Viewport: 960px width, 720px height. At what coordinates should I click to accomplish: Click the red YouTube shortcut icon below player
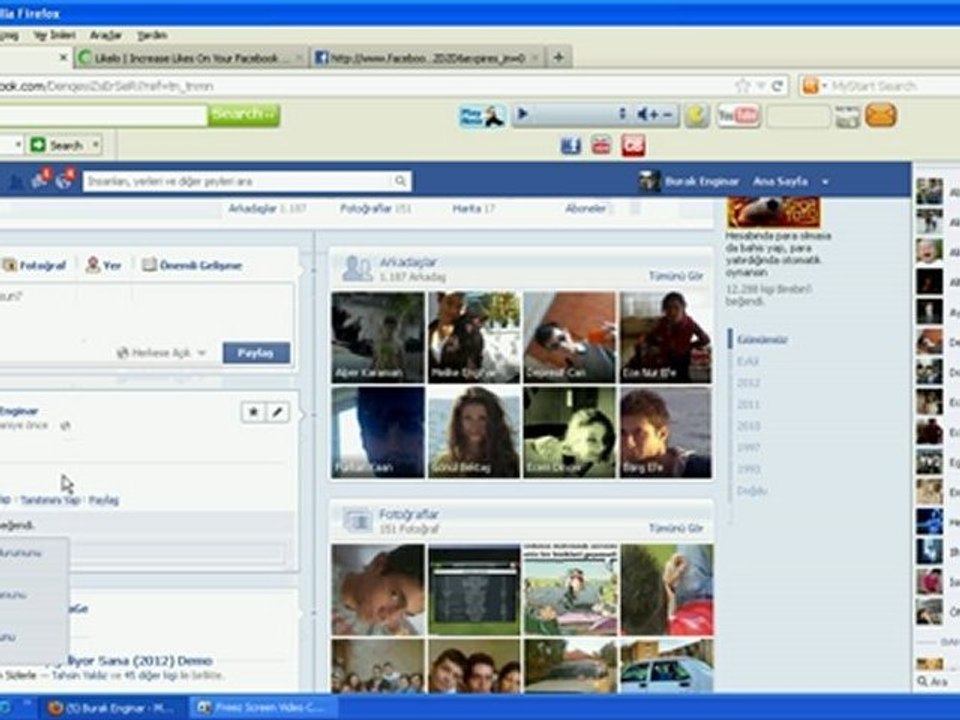[601, 145]
